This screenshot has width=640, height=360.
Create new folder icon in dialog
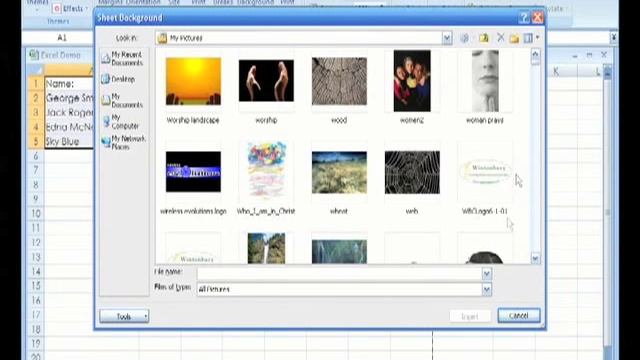tap(514, 38)
